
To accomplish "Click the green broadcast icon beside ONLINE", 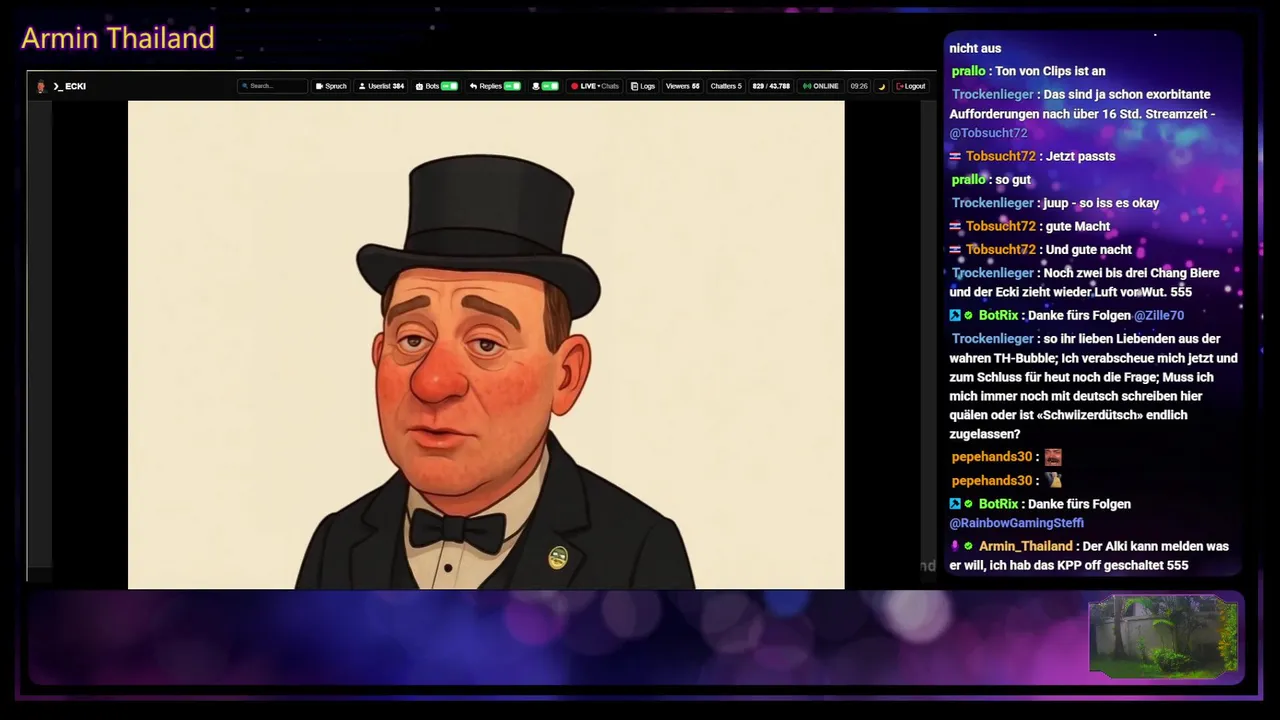I will tap(807, 86).
